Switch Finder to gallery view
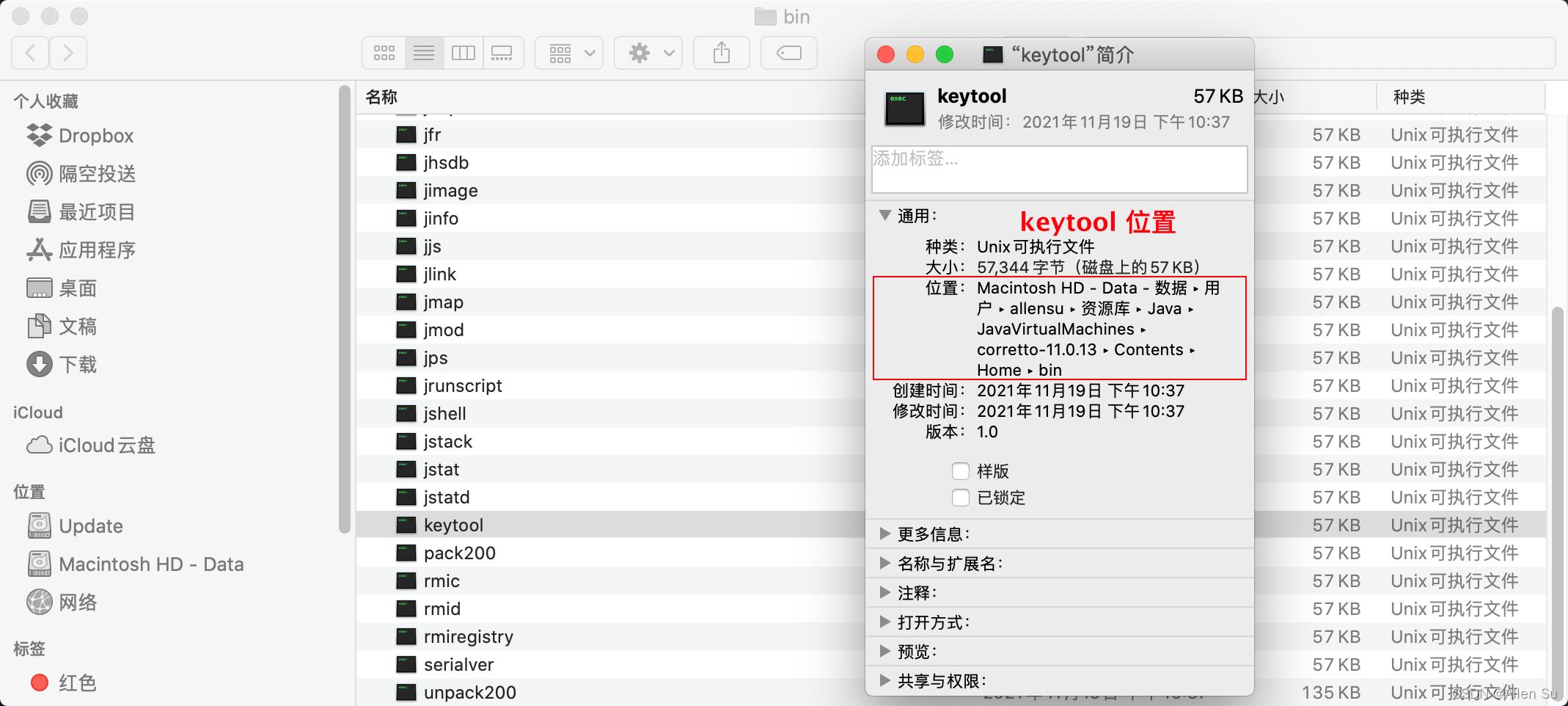This screenshot has height=706, width=1568. tap(502, 52)
